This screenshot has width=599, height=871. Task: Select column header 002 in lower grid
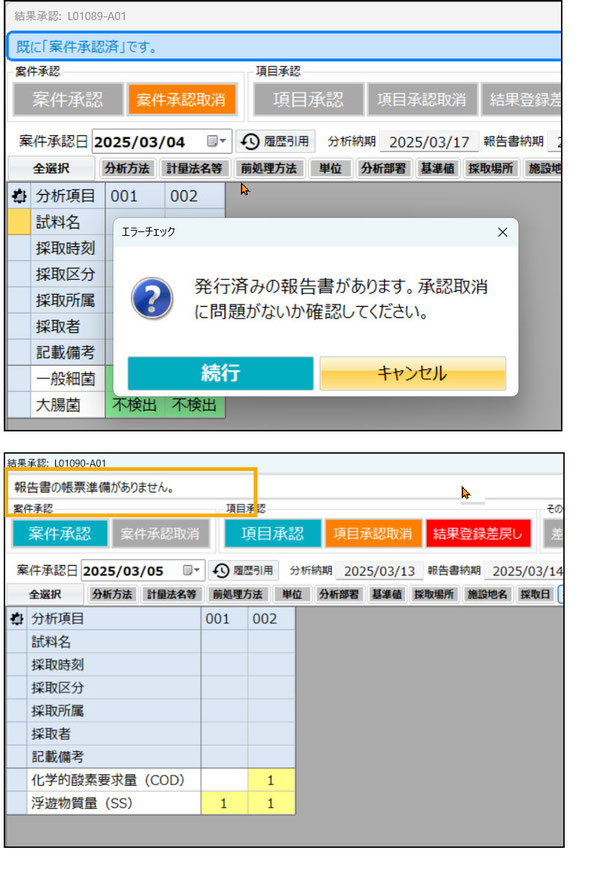point(271,618)
